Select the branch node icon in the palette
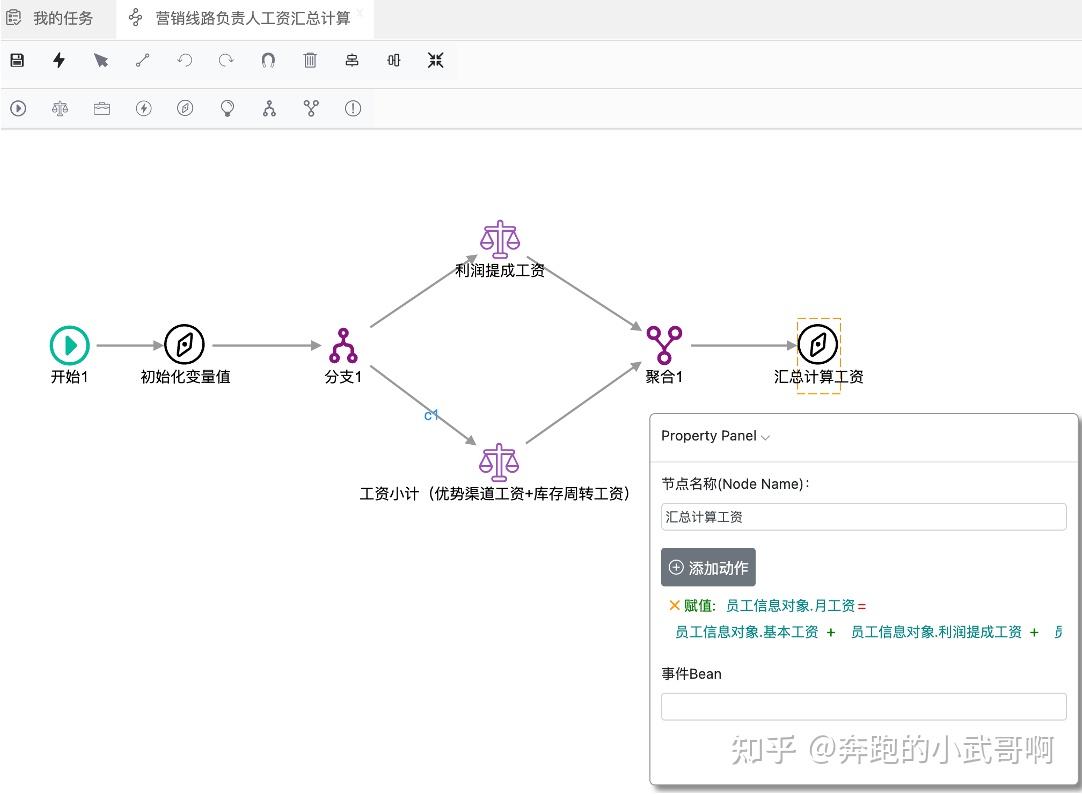Image resolution: width=1082 pixels, height=794 pixels. (x=268, y=108)
